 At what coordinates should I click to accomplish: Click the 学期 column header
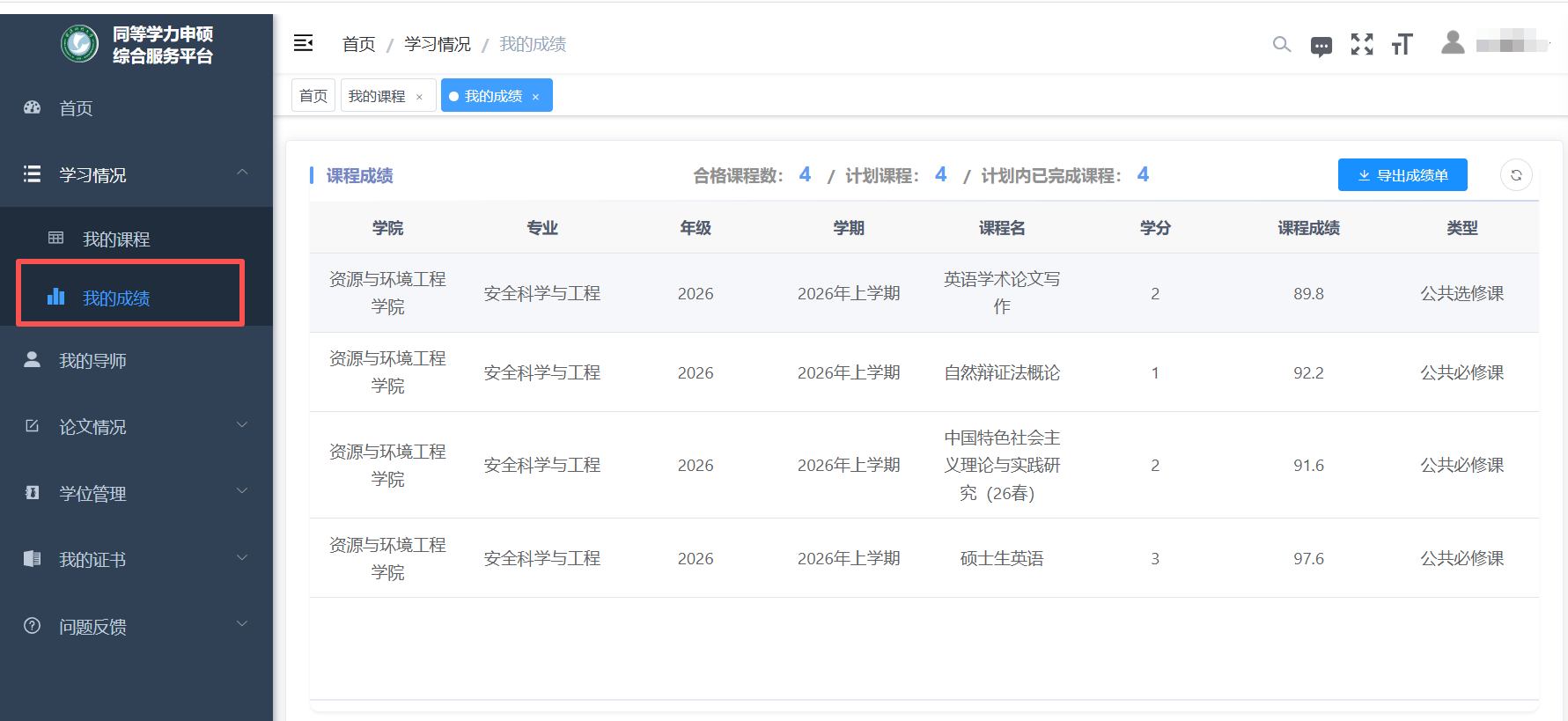pos(849,228)
